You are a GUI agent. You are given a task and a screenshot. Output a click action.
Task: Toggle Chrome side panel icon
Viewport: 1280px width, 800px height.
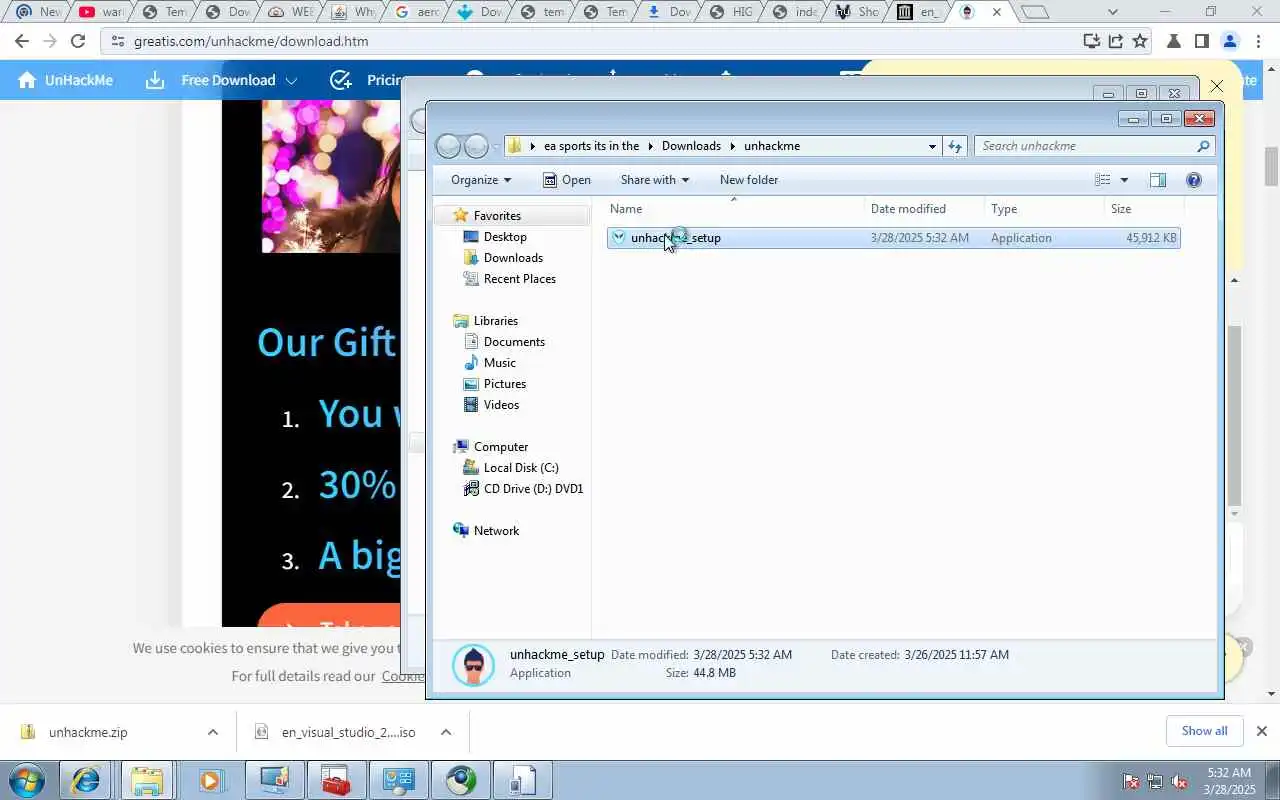click(1202, 41)
